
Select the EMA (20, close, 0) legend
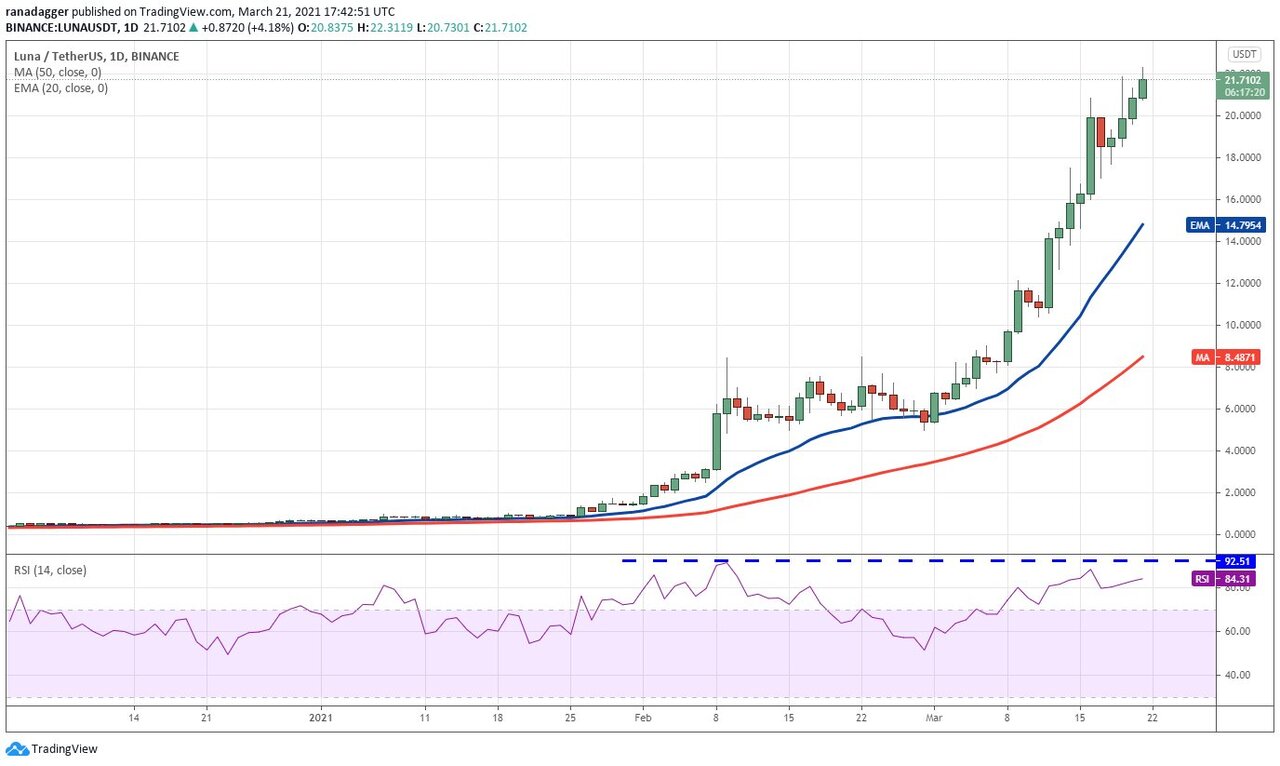61,88
